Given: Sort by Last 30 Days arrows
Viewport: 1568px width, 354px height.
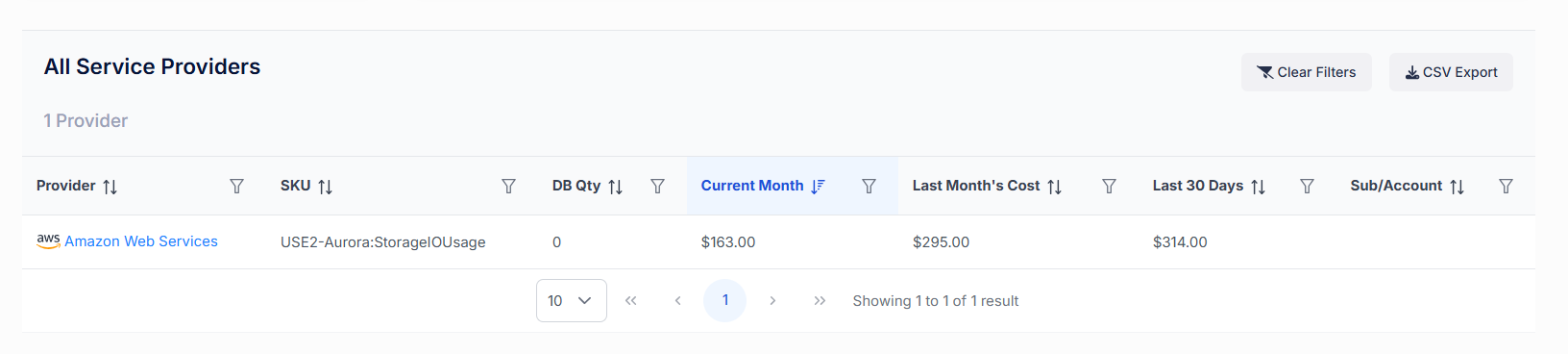Looking at the screenshot, I should coord(1259,187).
